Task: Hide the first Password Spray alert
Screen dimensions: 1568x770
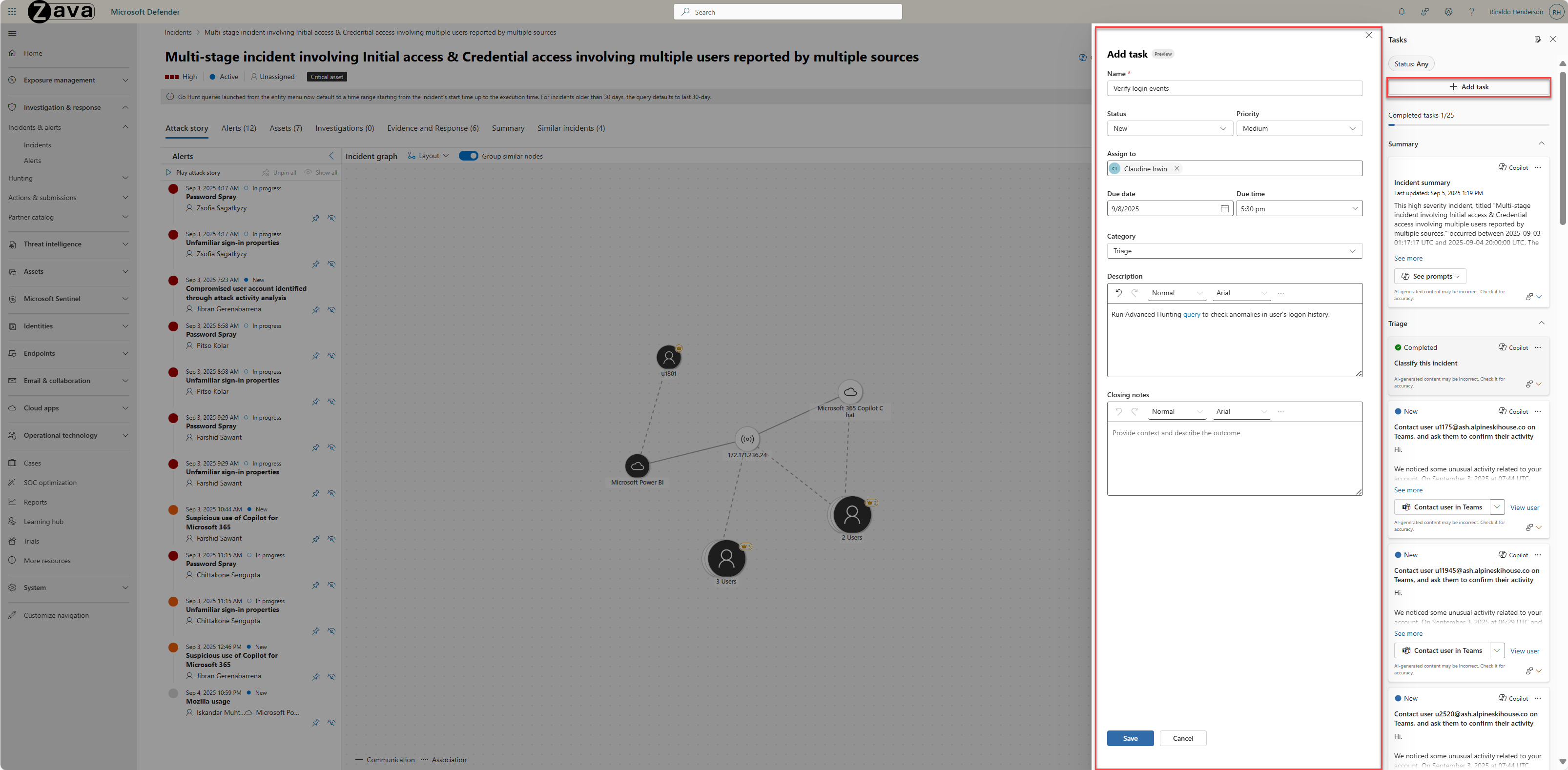Action: tap(332, 218)
